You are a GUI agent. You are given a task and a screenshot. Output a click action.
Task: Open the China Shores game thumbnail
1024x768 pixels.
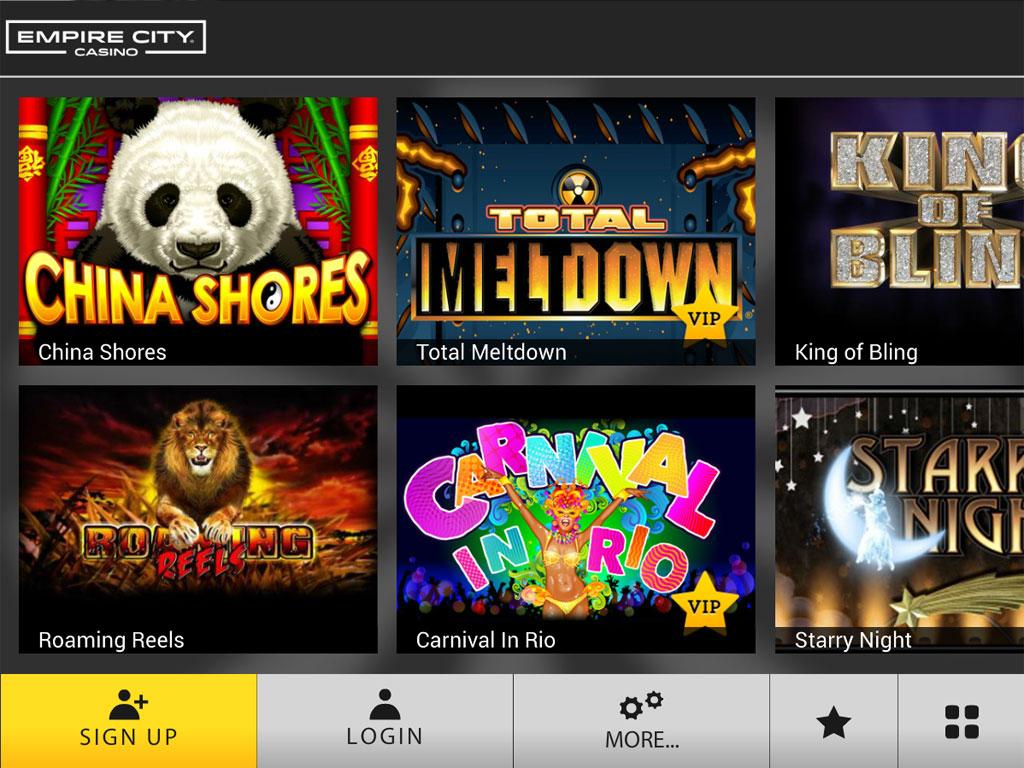coord(198,231)
